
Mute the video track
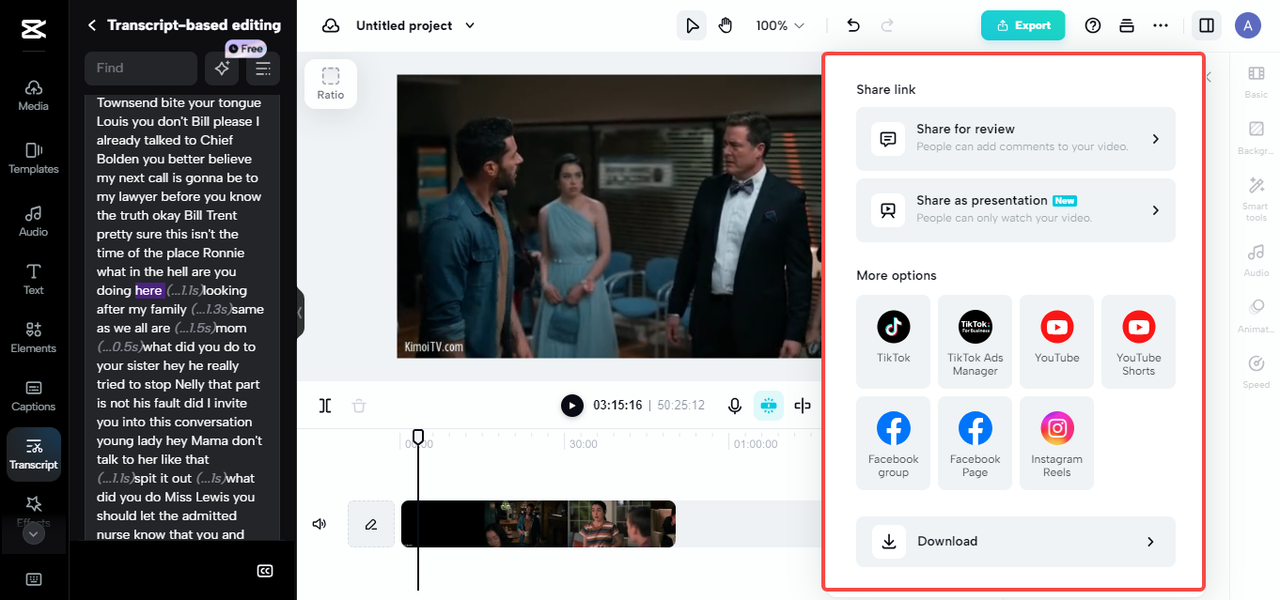(319, 524)
